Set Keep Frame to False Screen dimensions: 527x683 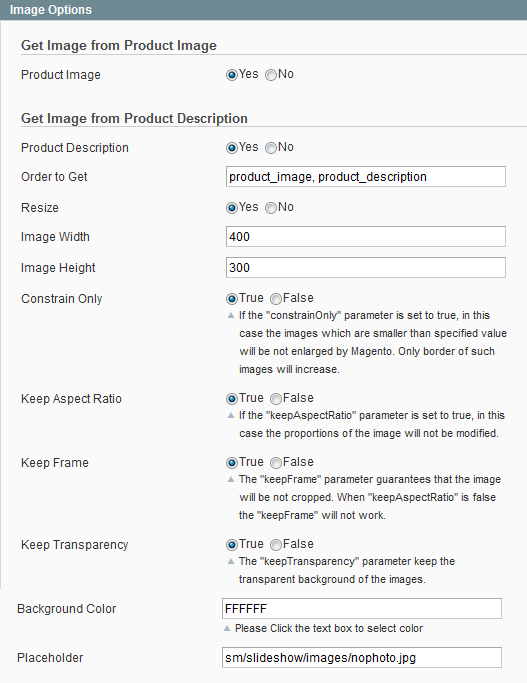click(276, 463)
